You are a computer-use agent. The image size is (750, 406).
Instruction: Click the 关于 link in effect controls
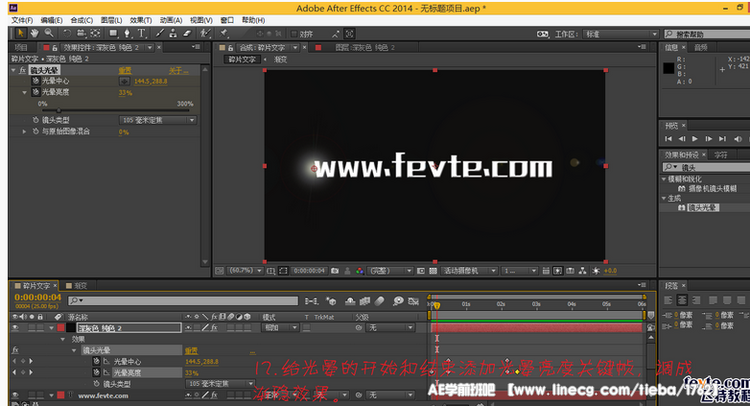[x=178, y=70]
